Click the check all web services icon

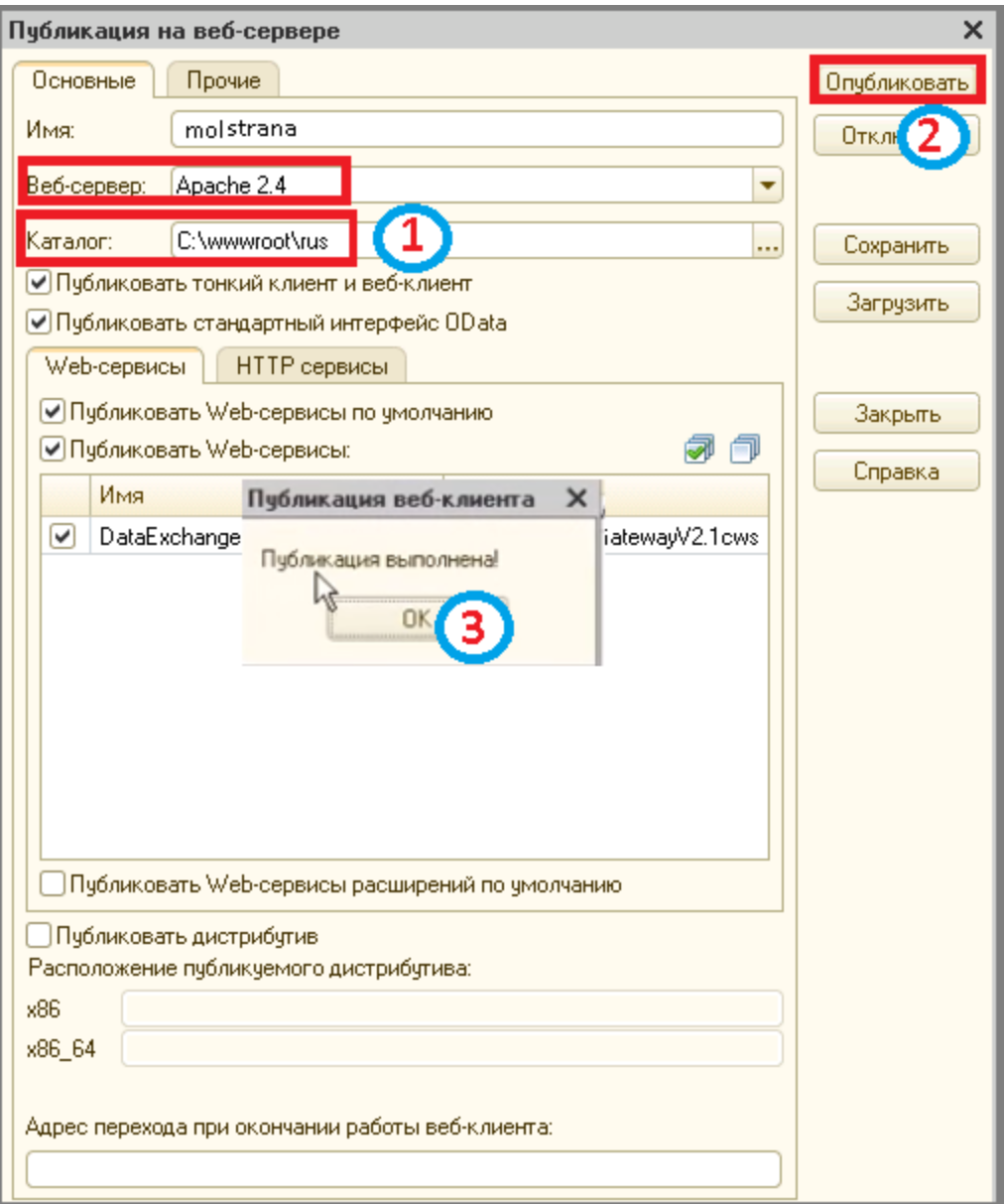point(699,451)
